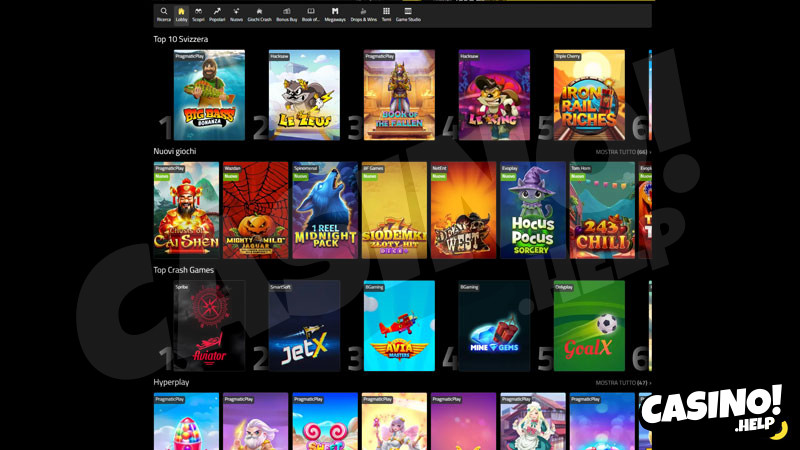Open the Book of... category

pyautogui.click(x=311, y=15)
